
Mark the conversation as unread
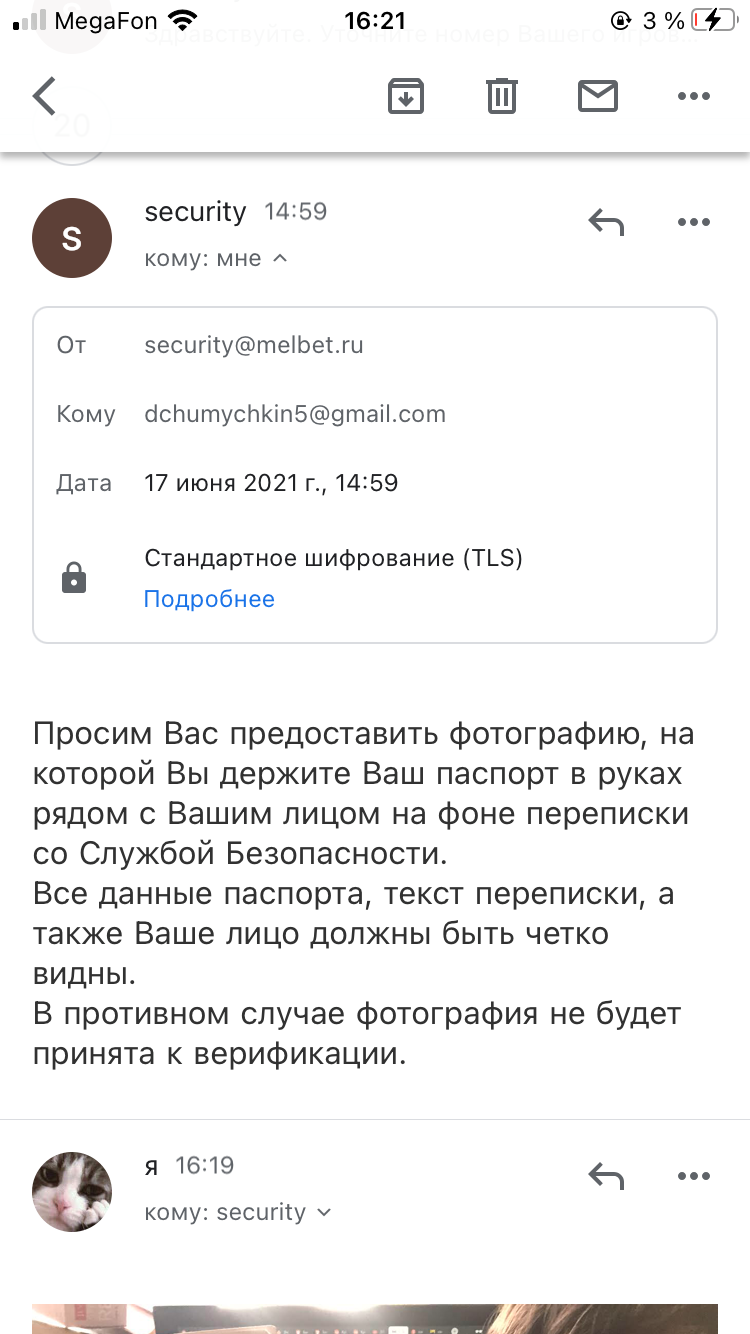point(598,96)
